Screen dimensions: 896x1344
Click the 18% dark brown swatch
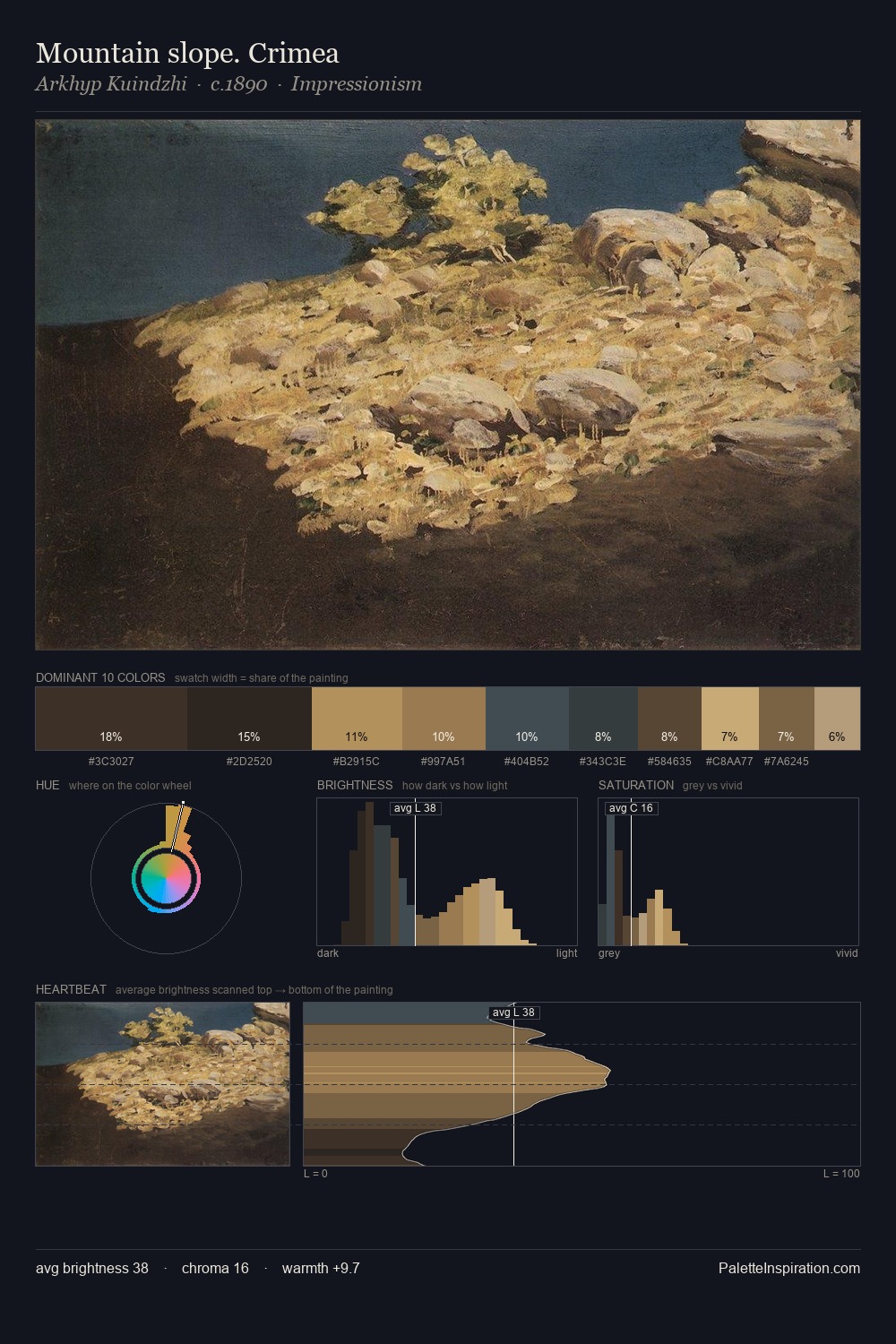(111, 719)
